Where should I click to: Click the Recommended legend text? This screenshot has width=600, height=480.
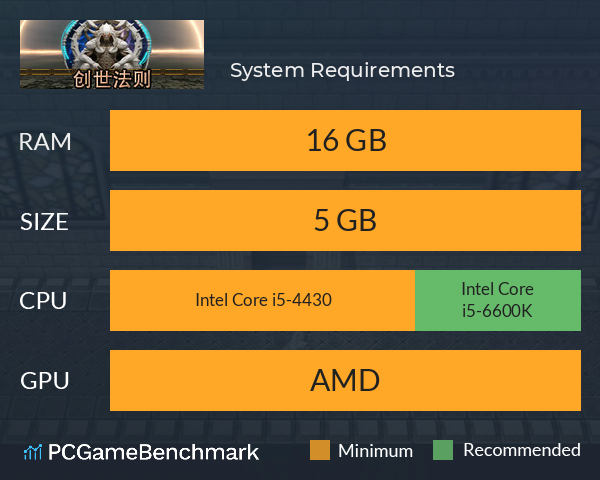pyautogui.click(x=522, y=450)
